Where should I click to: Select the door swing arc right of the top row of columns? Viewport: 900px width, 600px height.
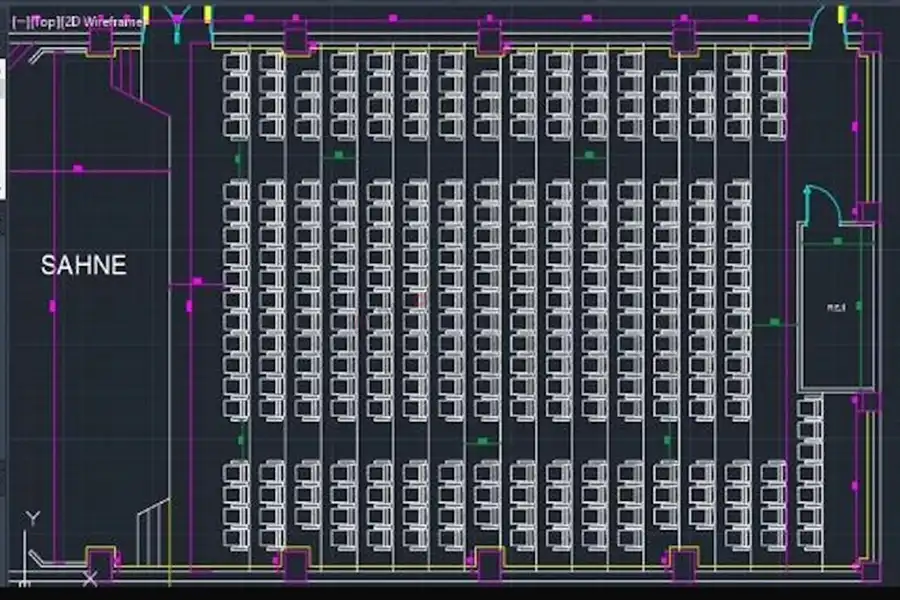(x=826, y=24)
